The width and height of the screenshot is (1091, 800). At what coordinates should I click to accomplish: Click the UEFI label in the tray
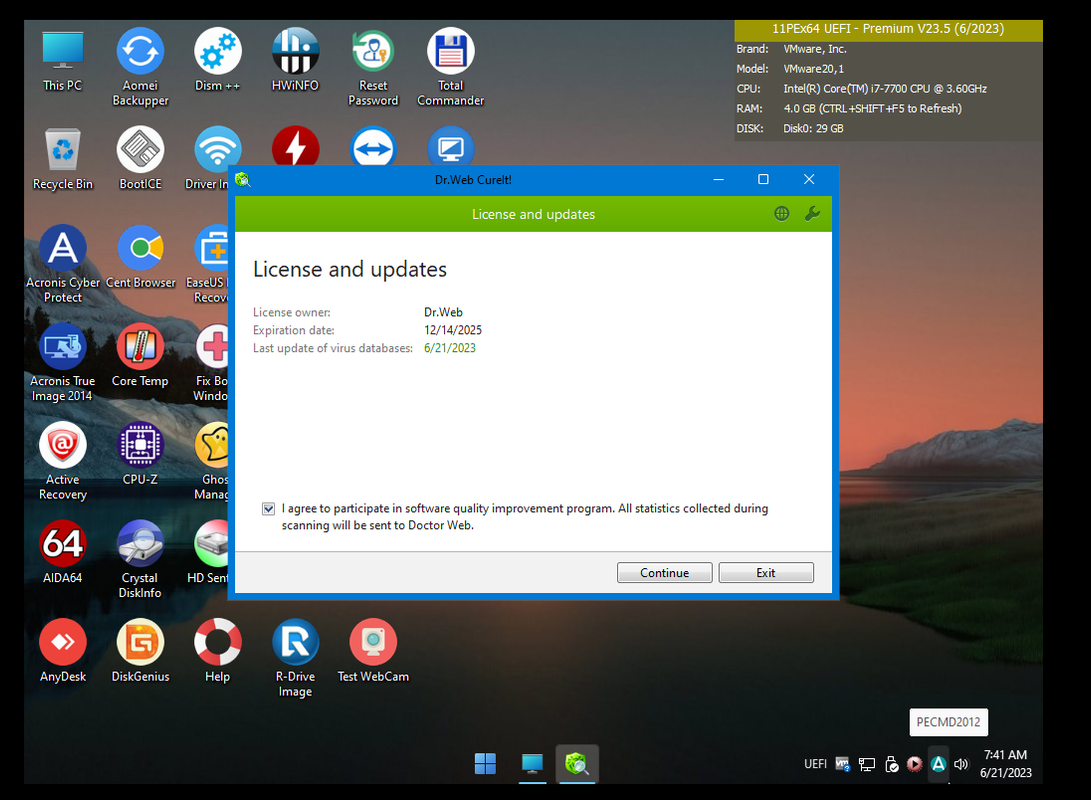click(x=815, y=764)
